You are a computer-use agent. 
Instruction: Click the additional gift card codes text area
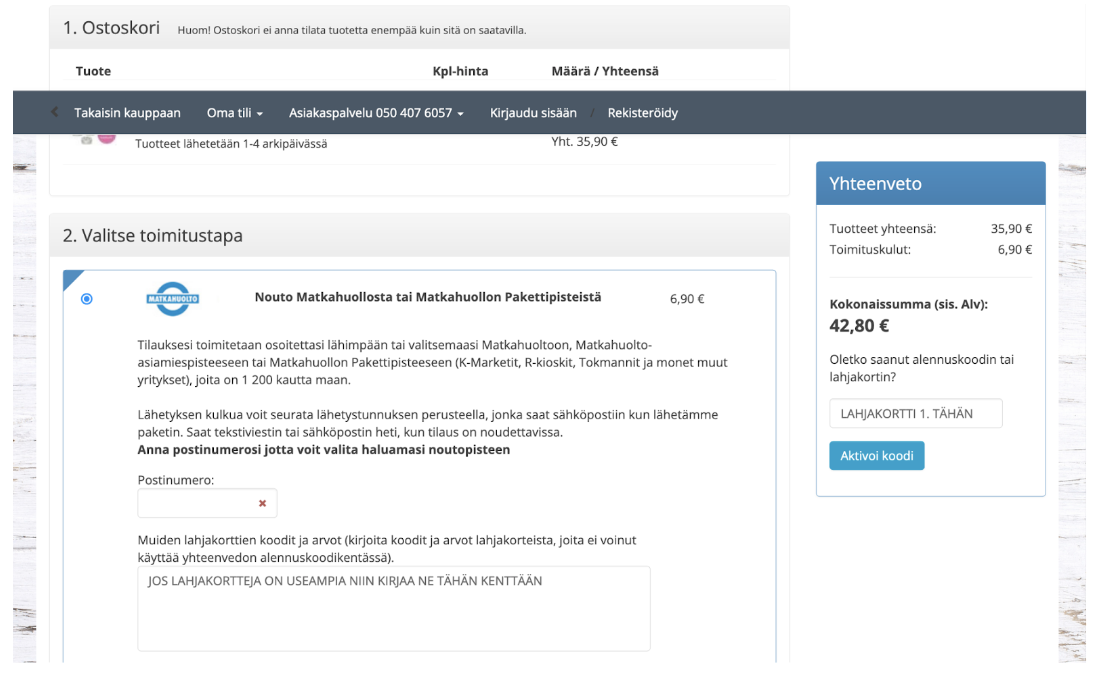click(393, 608)
